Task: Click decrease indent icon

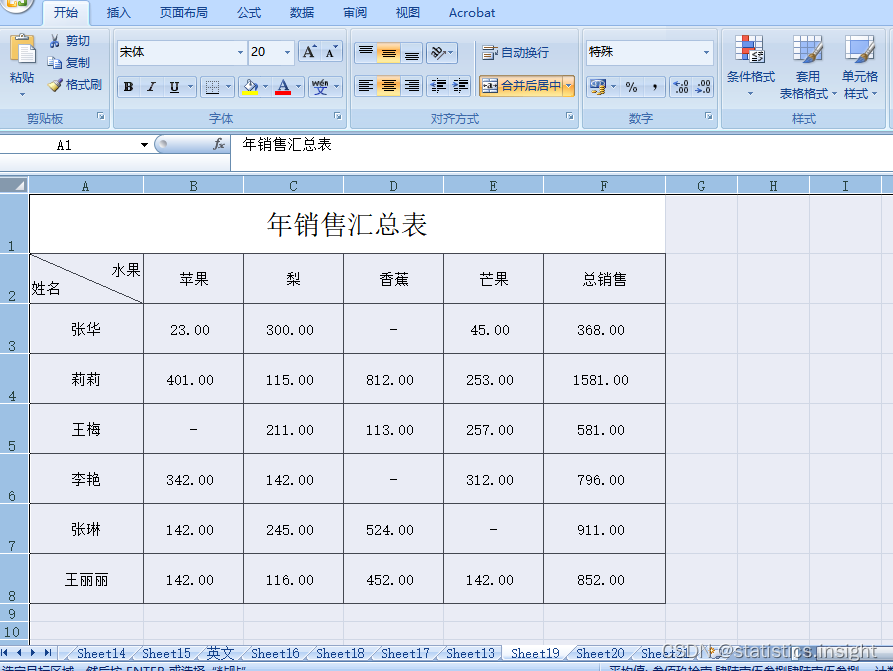Action: coord(438,86)
